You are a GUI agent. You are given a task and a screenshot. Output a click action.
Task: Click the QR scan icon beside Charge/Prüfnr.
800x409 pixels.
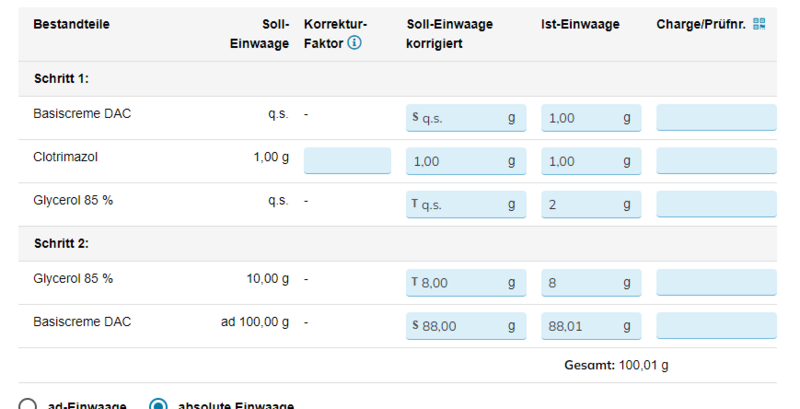point(759,24)
